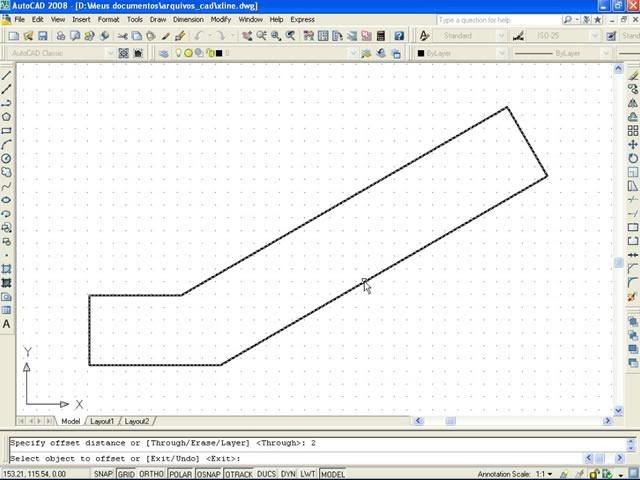This screenshot has width=640, height=480.
Task: Select the Table tool in Draw toolbar
Action: click(6, 310)
